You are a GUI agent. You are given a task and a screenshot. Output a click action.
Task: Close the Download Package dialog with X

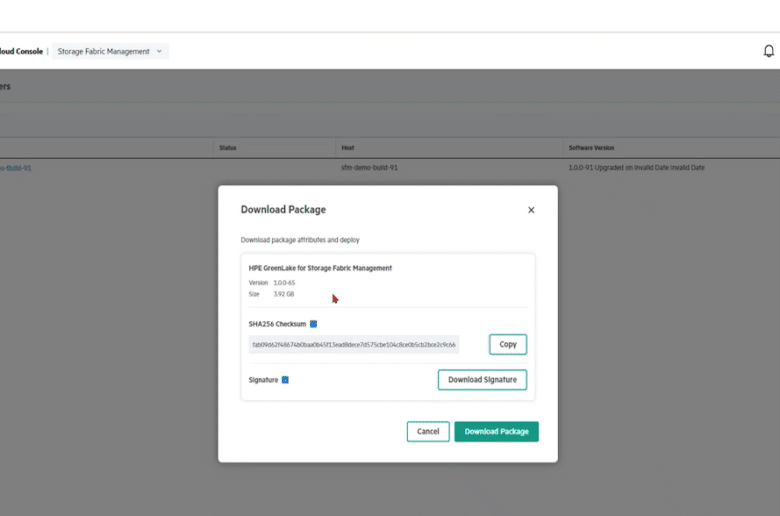tap(531, 210)
